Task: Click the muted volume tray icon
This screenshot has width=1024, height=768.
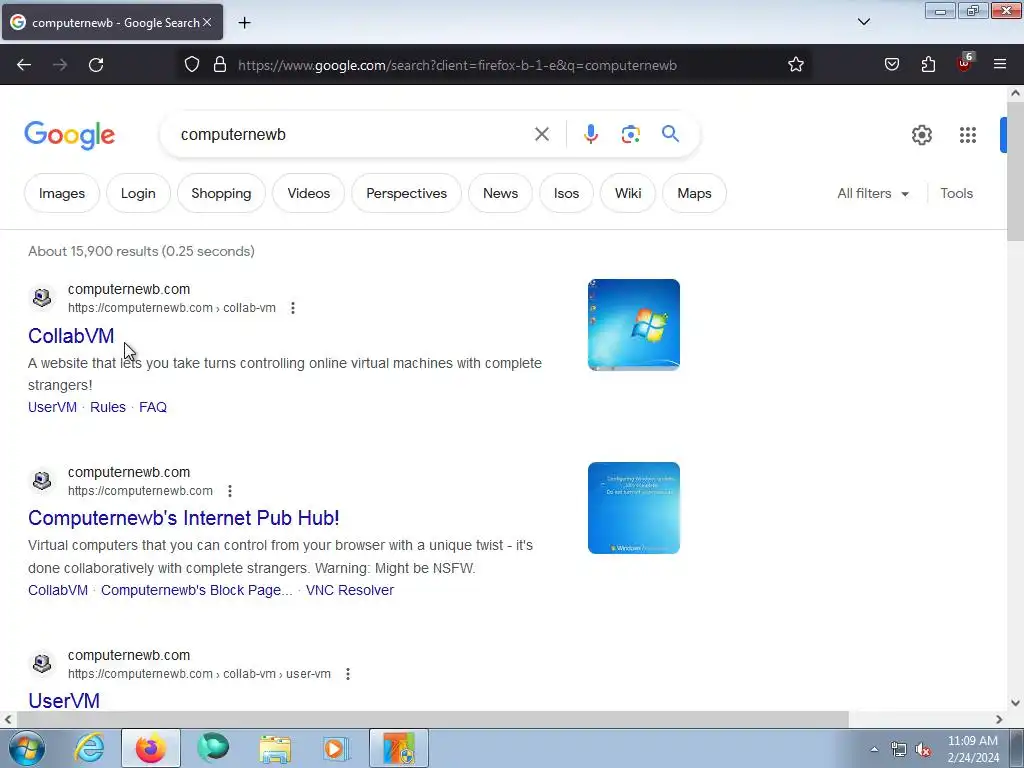Action: tap(923, 750)
